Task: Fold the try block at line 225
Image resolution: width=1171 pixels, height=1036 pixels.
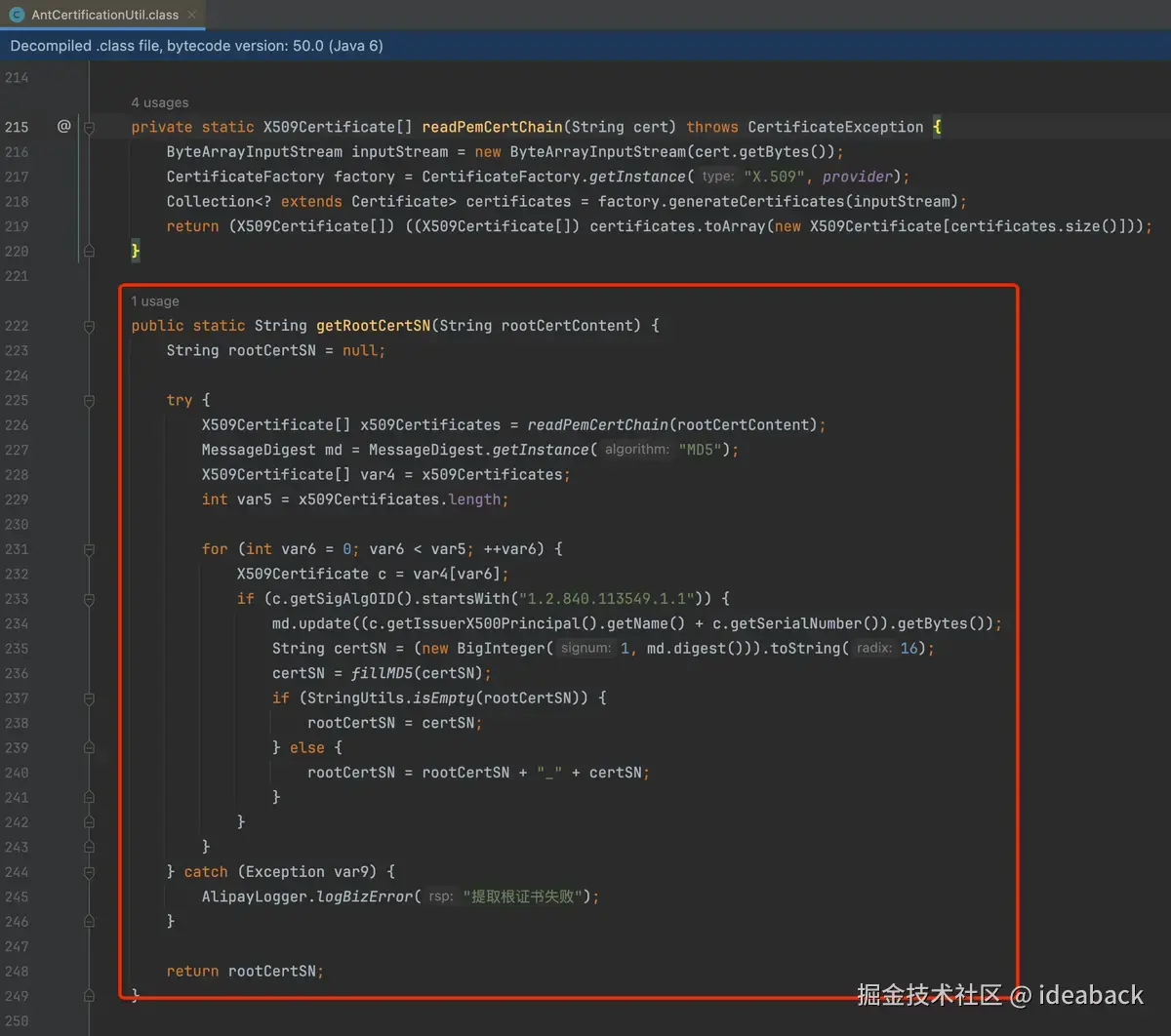Action: (x=89, y=400)
